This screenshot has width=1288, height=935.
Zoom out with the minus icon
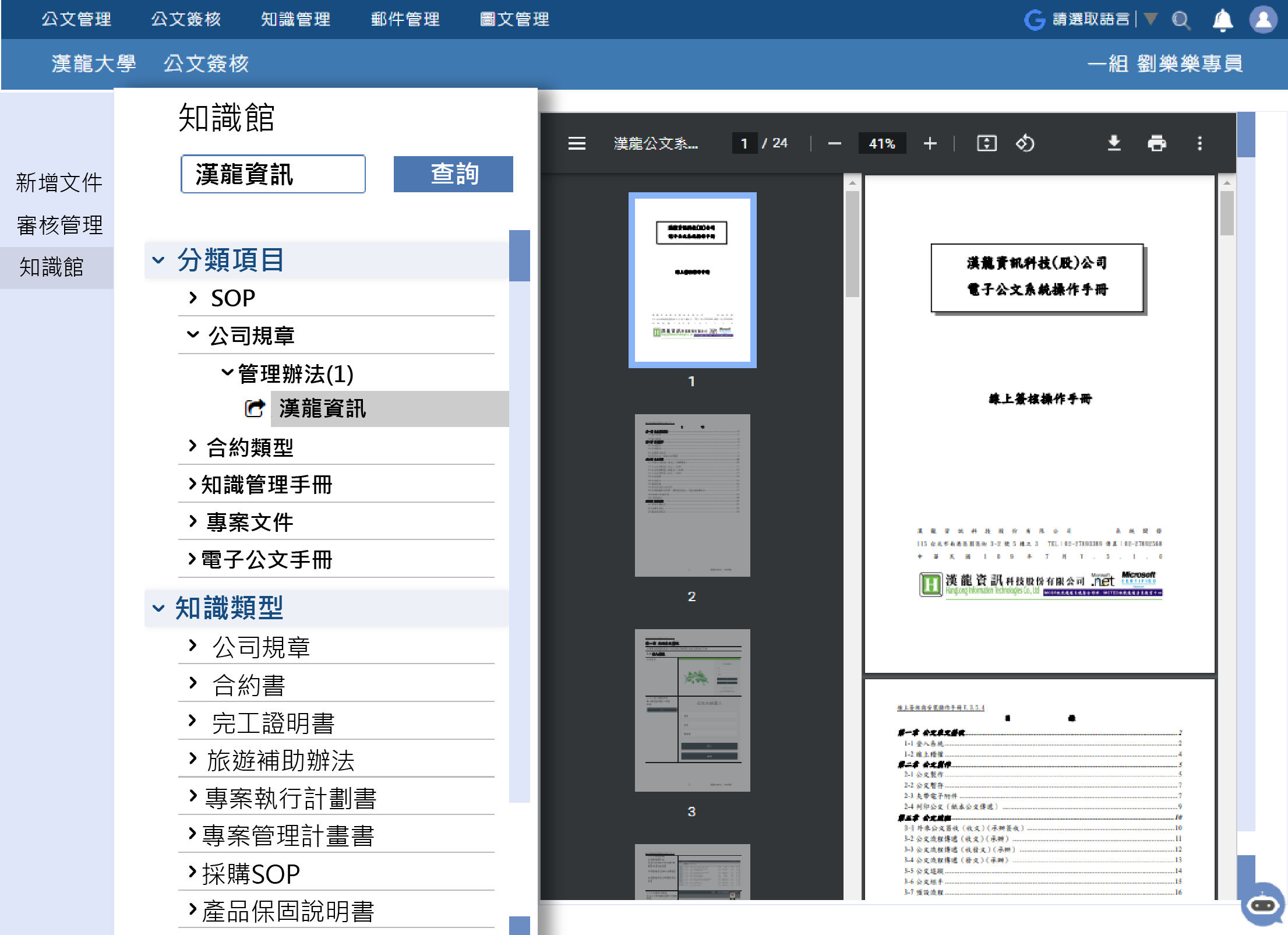click(834, 143)
